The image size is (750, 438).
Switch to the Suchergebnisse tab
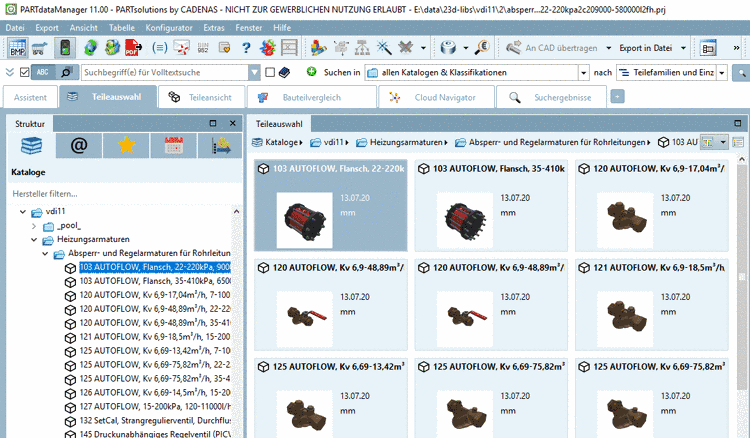pos(551,97)
